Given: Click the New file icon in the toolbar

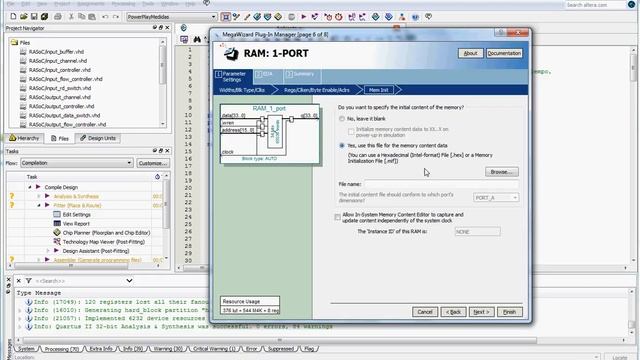Looking at the screenshot, I should [13, 17].
